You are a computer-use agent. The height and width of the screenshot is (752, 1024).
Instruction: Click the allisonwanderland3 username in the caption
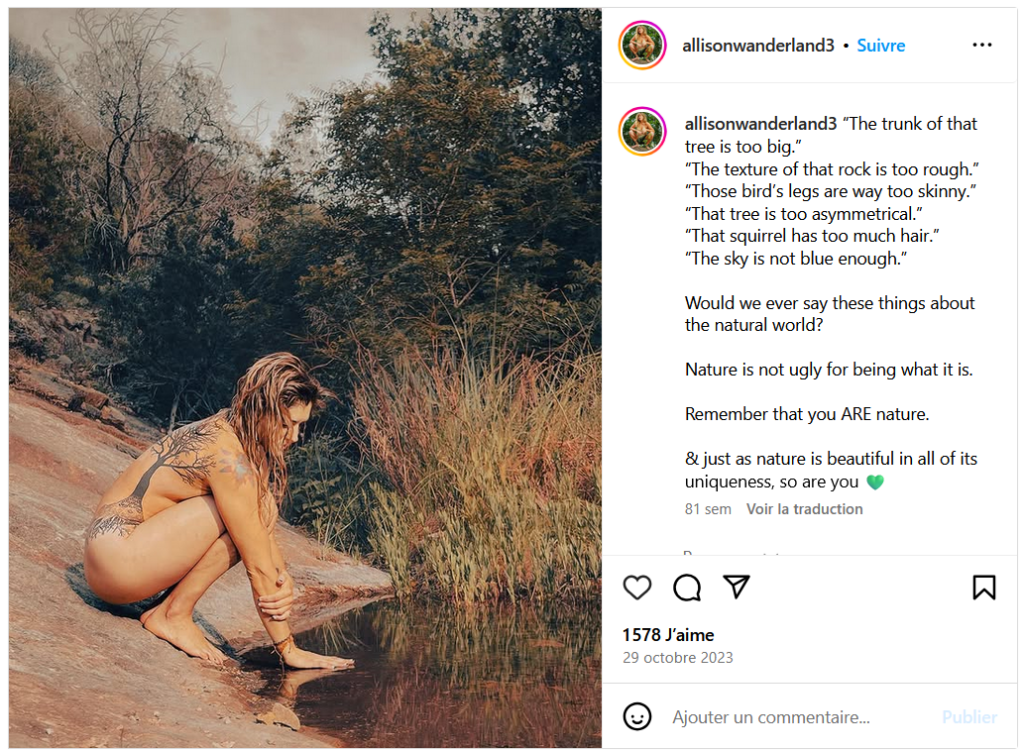[760, 124]
